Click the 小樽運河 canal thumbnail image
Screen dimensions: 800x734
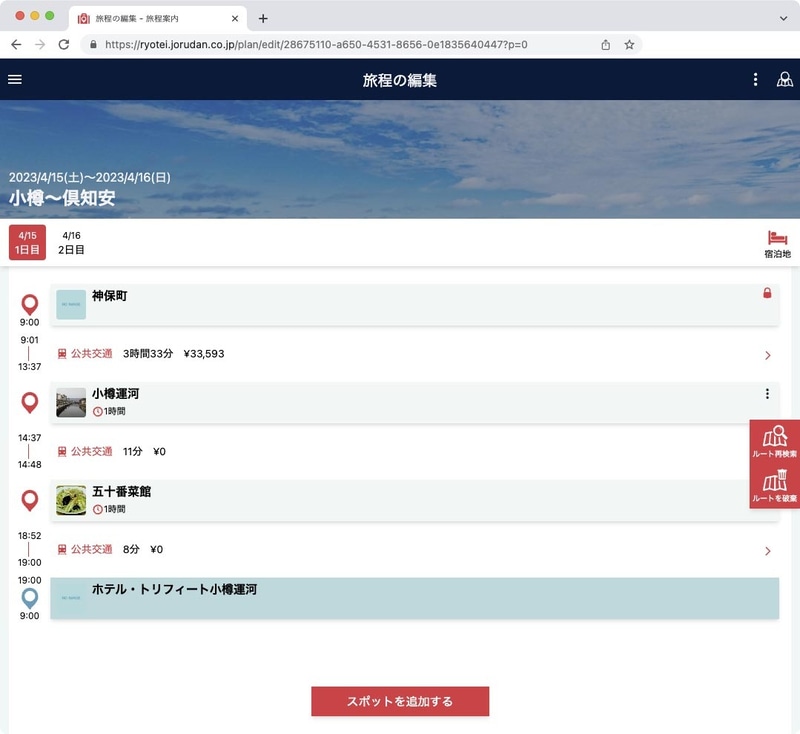point(71,402)
